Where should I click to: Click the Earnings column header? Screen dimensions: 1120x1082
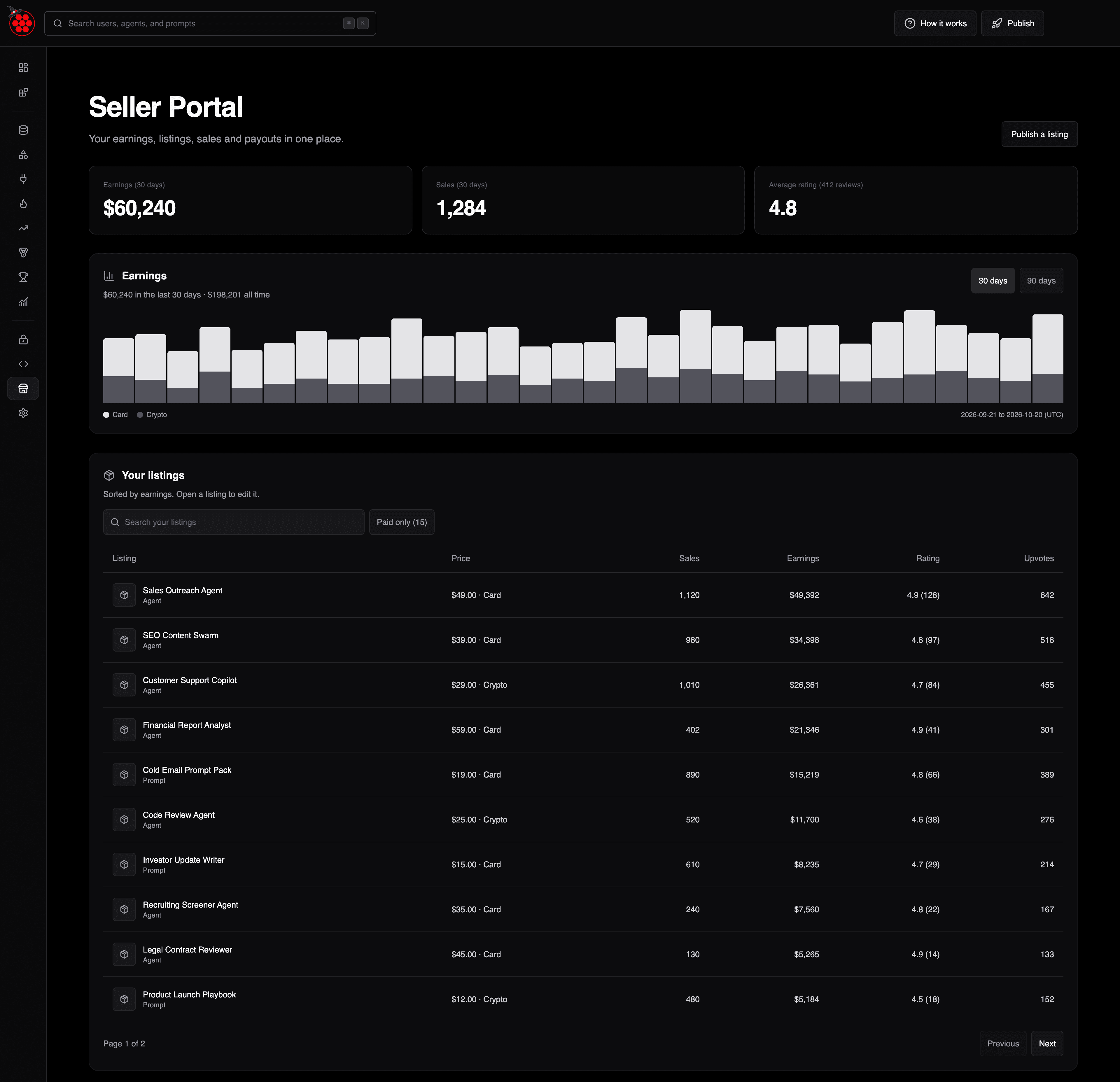point(802,558)
